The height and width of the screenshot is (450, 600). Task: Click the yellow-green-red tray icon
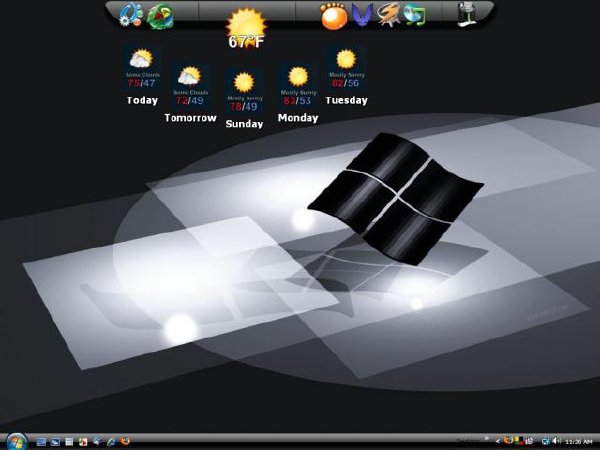[x=518, y=441]
